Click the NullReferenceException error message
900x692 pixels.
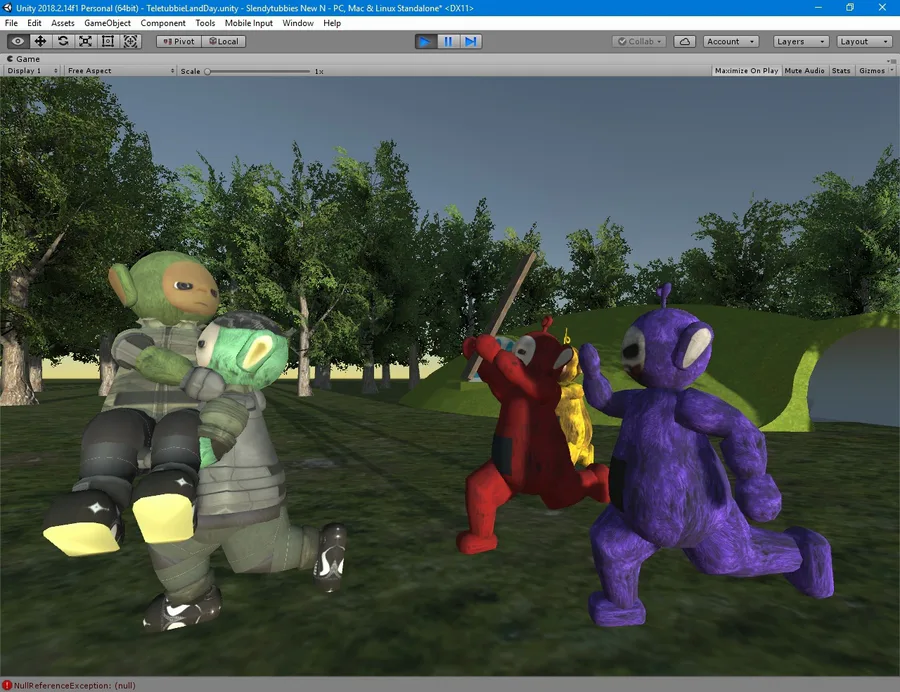coord(75,685)
